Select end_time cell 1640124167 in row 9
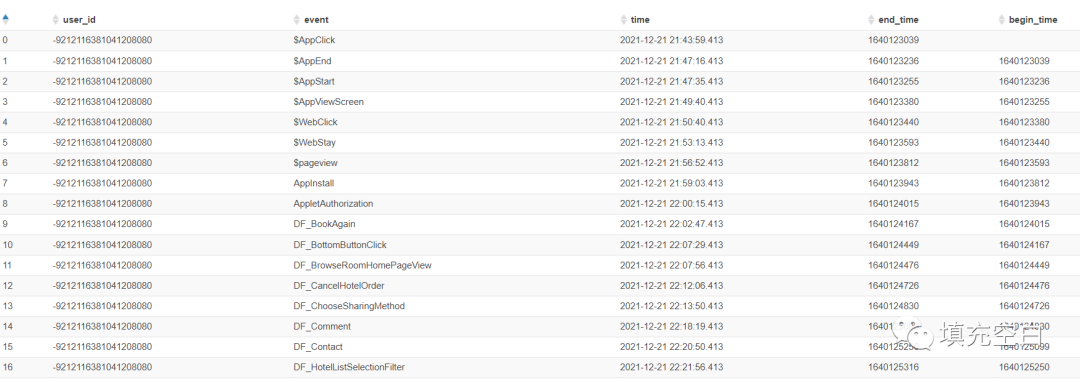1080x382 pixels. tap(893, 224)
